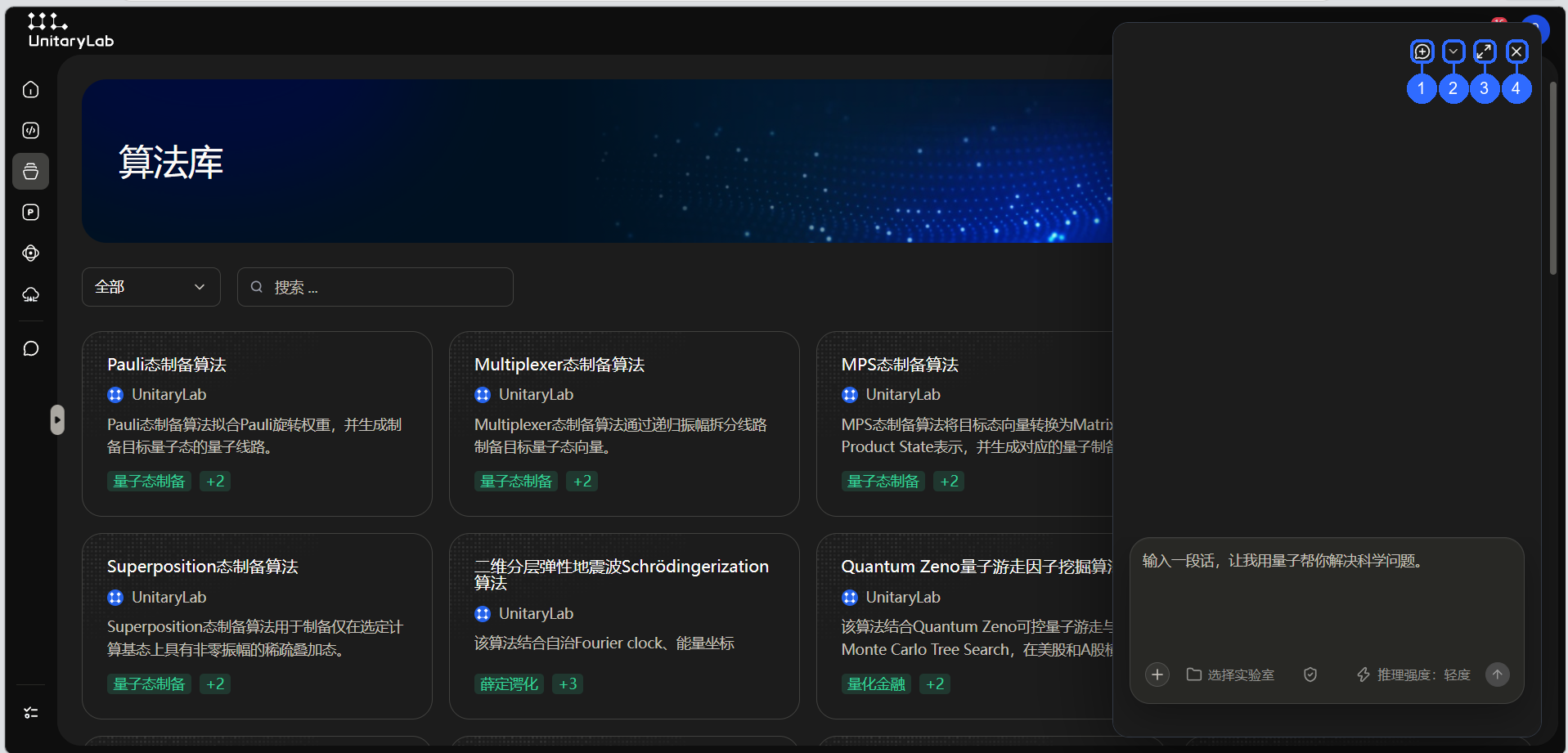The height and width of the screenshot is (753, 1568).
Task: Open the cloud sidebar icon
Action: pos(31,294)
